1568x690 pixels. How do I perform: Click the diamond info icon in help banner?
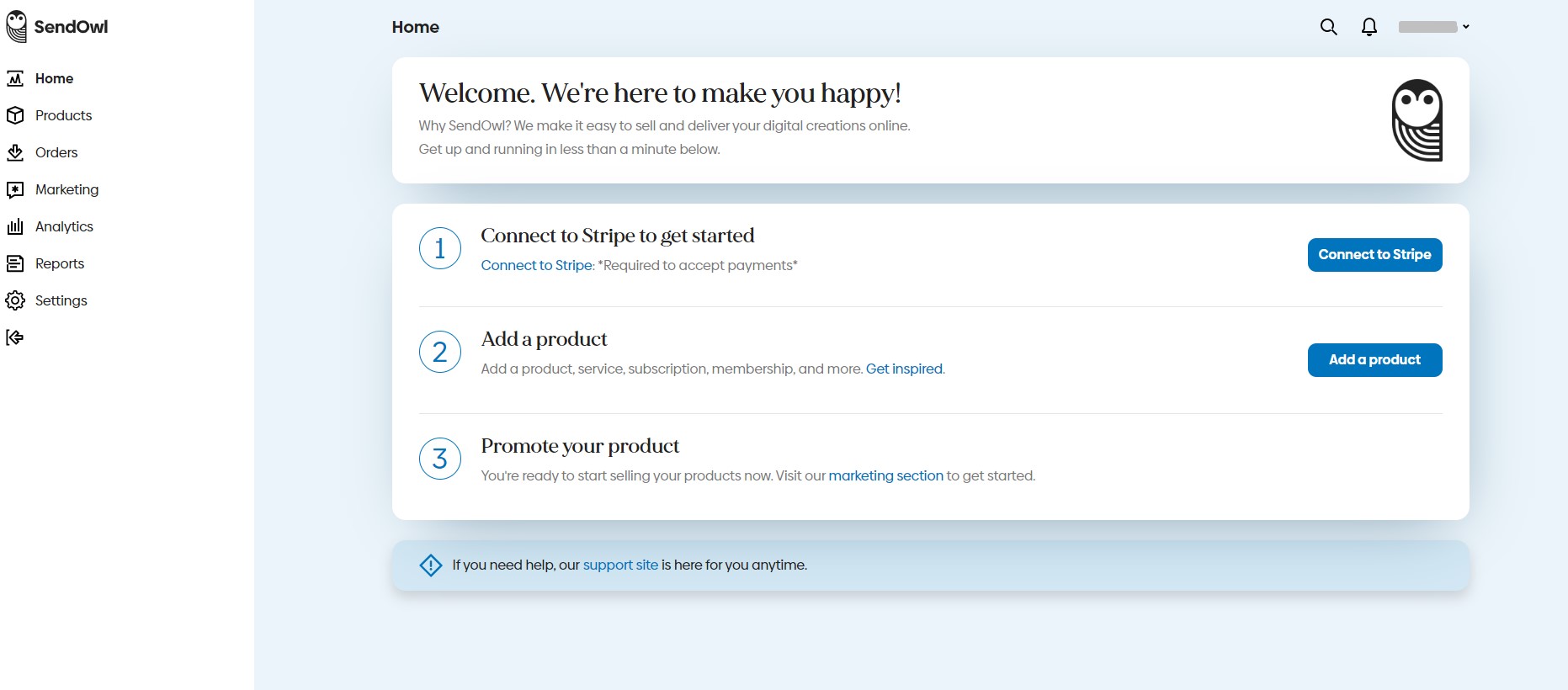[x=431, y=565]
